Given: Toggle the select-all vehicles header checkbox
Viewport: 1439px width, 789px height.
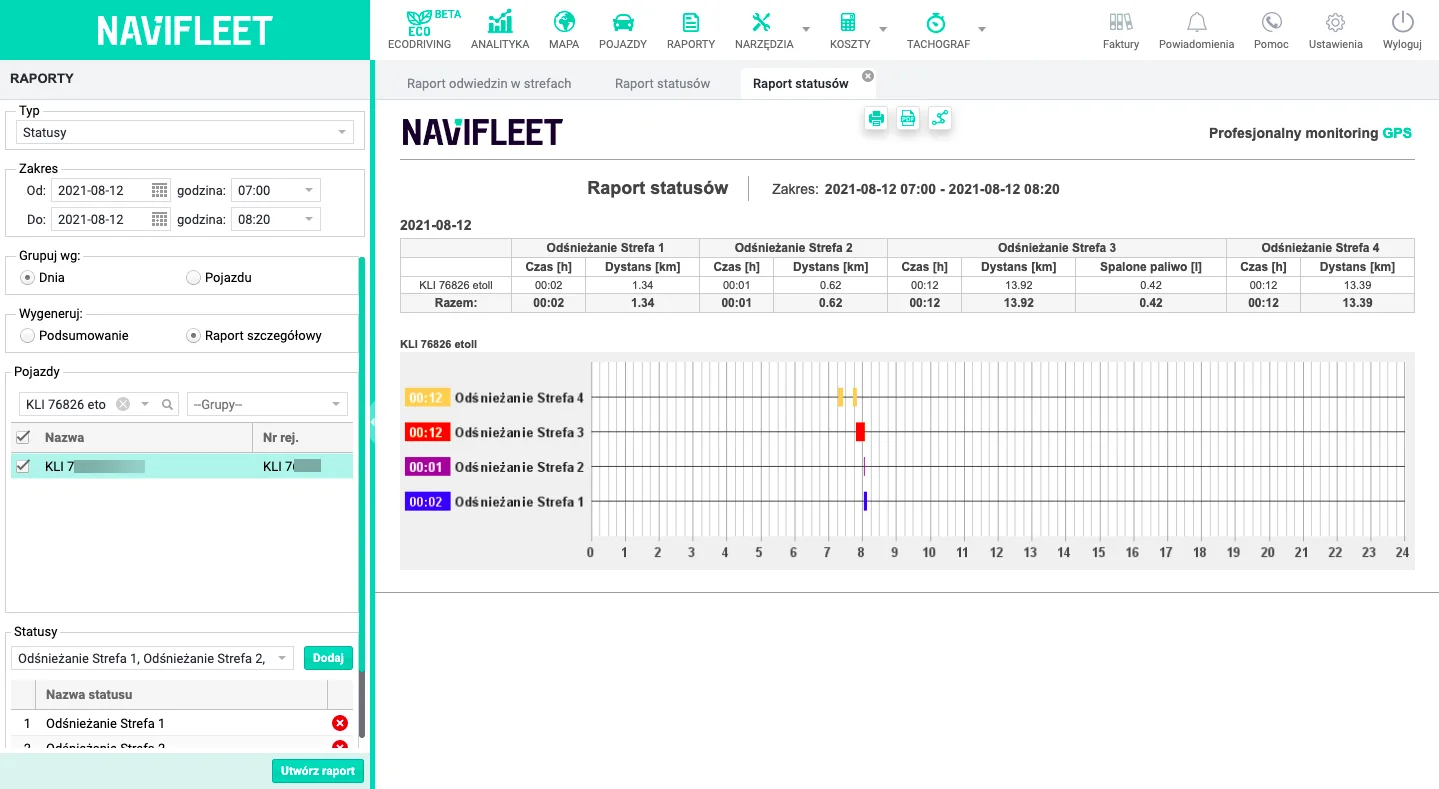Looking at the screenshot, I should pos(24,437).
